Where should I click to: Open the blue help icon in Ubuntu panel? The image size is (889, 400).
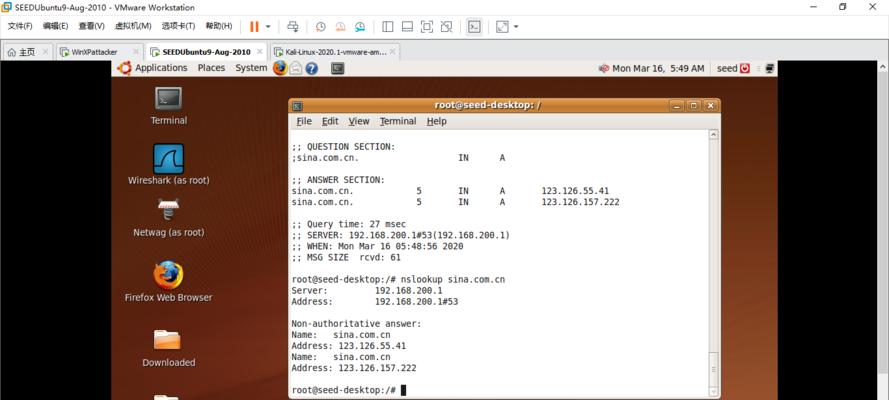(x=311, y=69)
